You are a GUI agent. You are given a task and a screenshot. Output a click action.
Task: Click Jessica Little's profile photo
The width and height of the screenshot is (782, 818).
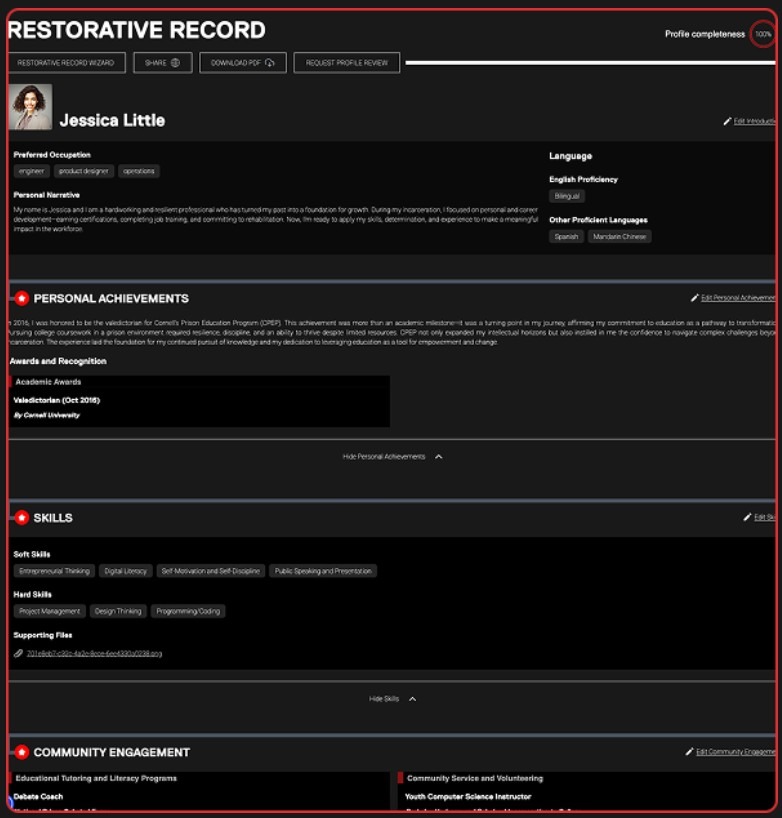[x=30, y=106]
